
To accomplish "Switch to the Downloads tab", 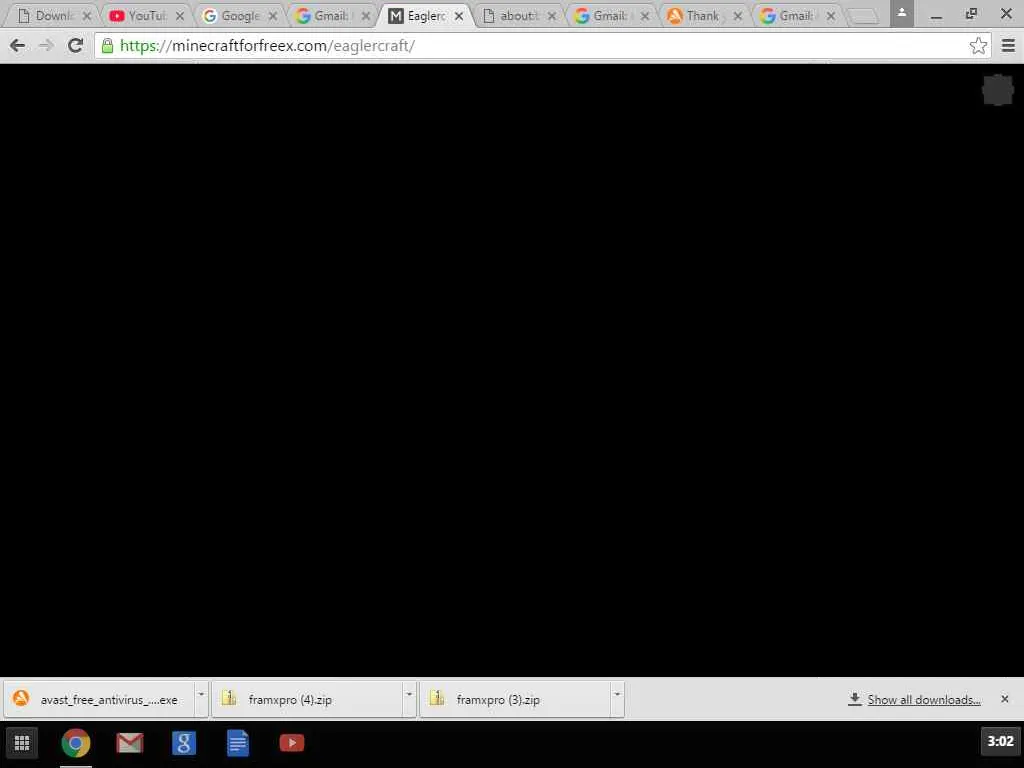I will click(x=53, y=16).
